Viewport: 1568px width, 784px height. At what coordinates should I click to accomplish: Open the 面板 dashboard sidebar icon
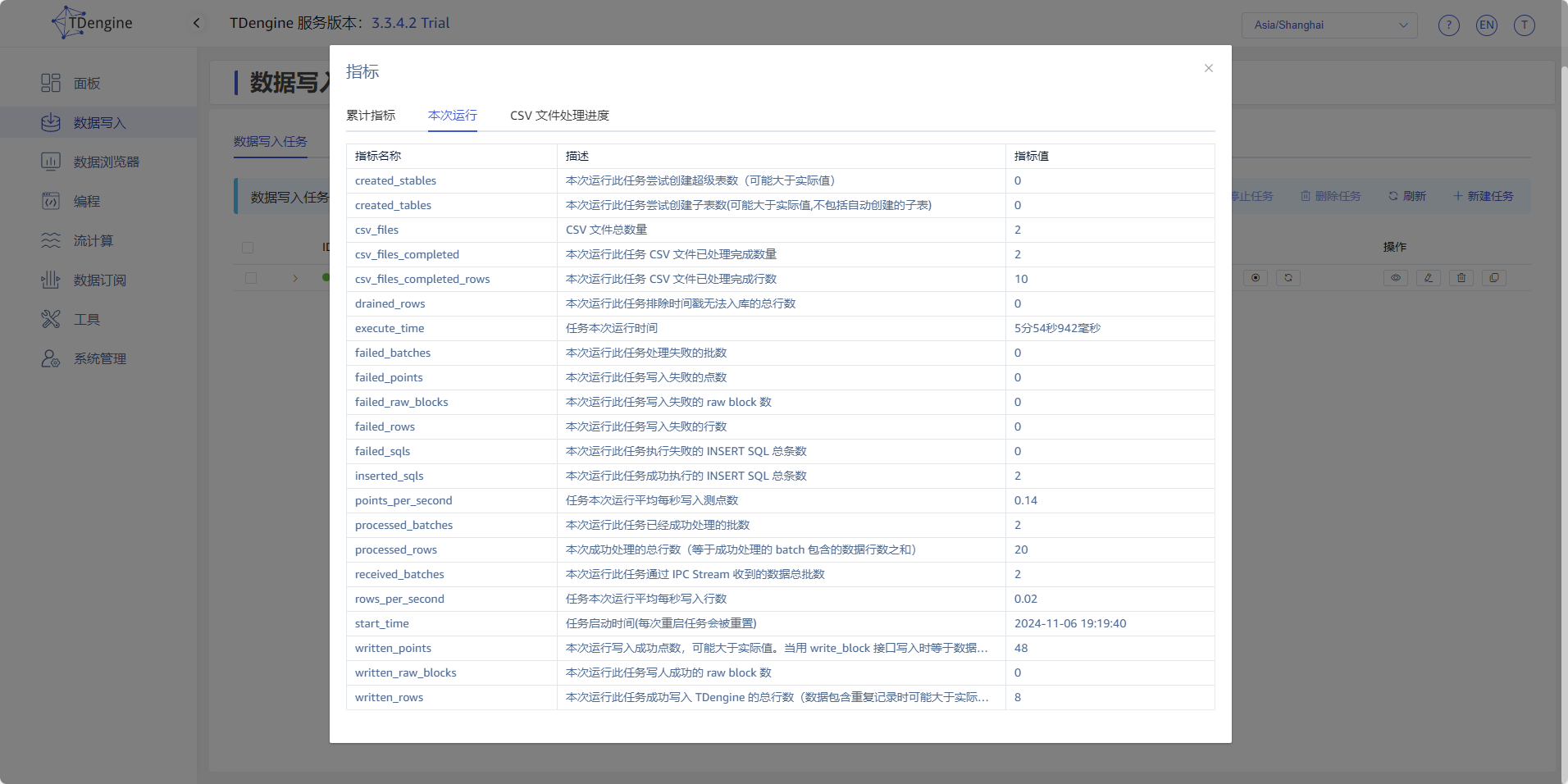(x=51, y=83)
